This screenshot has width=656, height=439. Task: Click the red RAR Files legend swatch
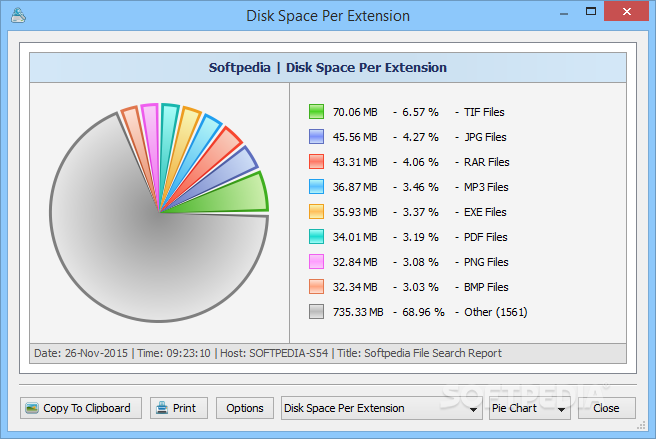click(316, 162)
